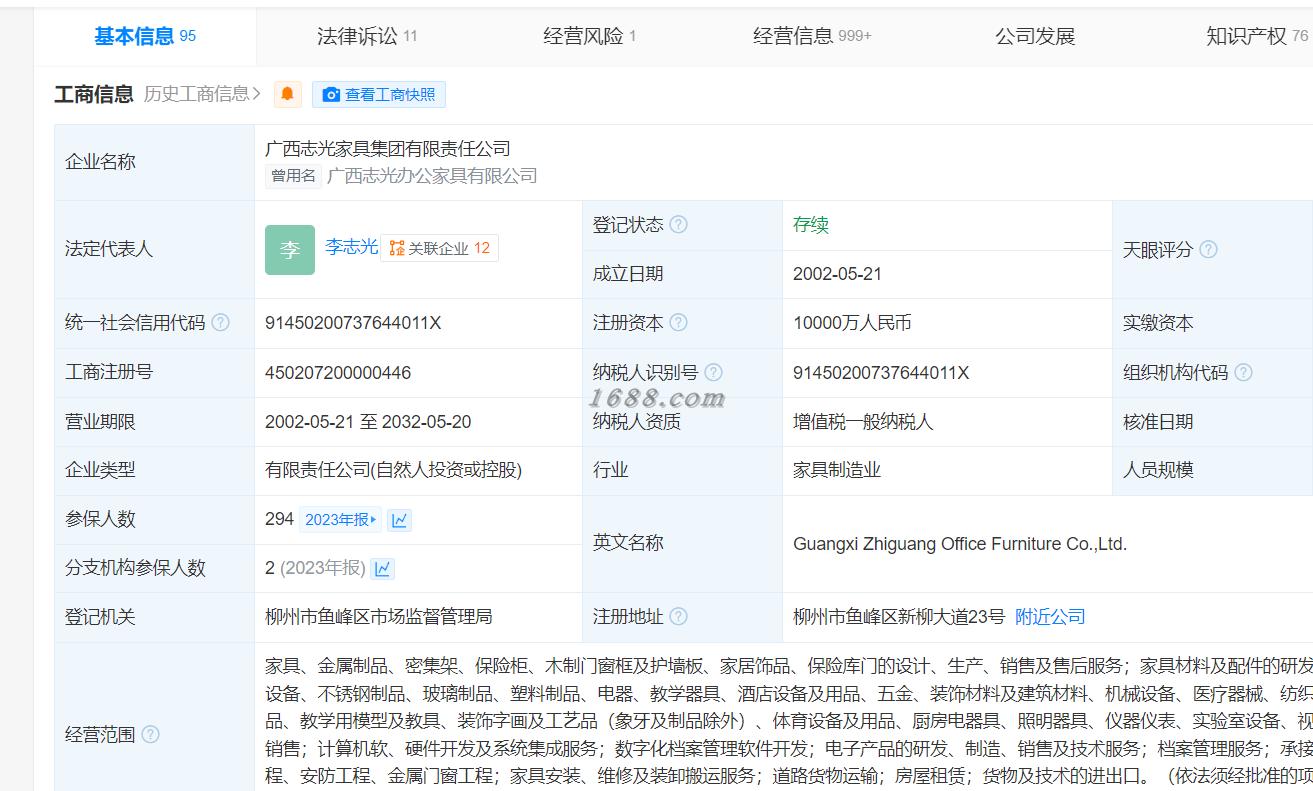Click the help icon beside 注册资本
Viewport: 1313px width, 791px height.
pyautogui.click(x=678, y=322)
